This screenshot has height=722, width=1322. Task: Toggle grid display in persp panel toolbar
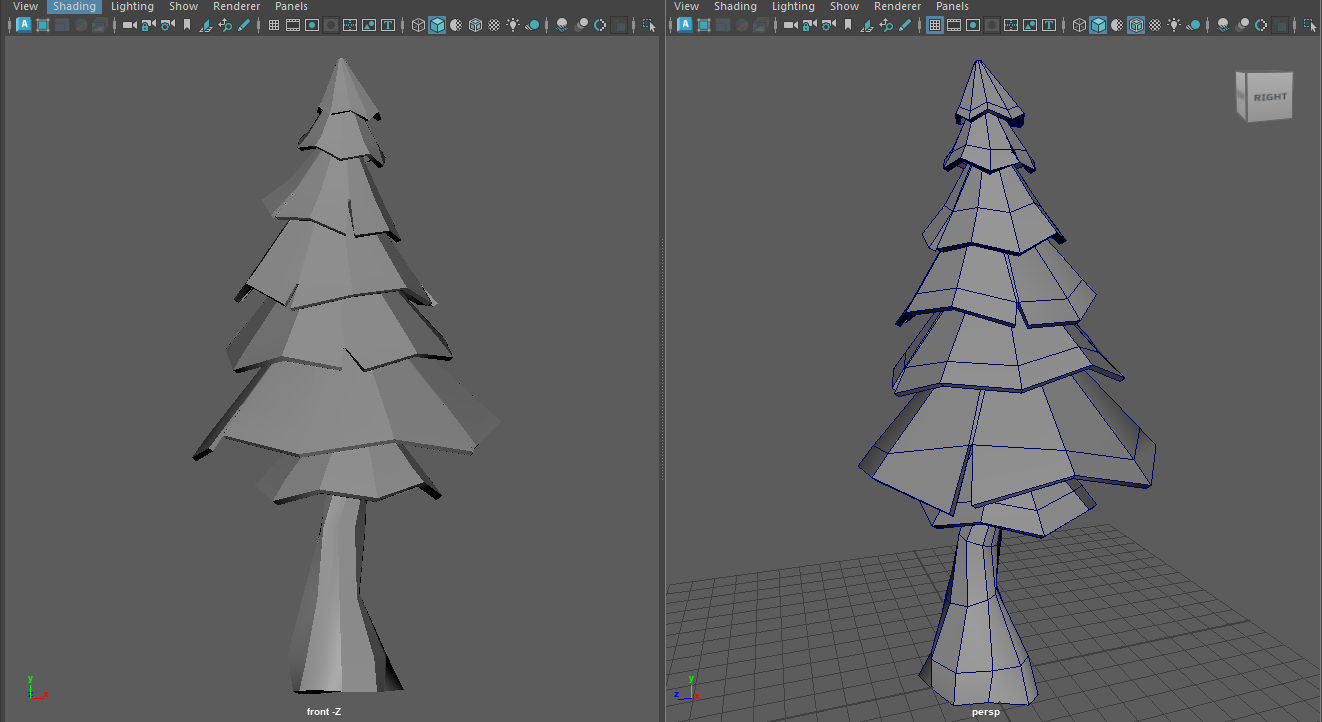tap(935, 25)
